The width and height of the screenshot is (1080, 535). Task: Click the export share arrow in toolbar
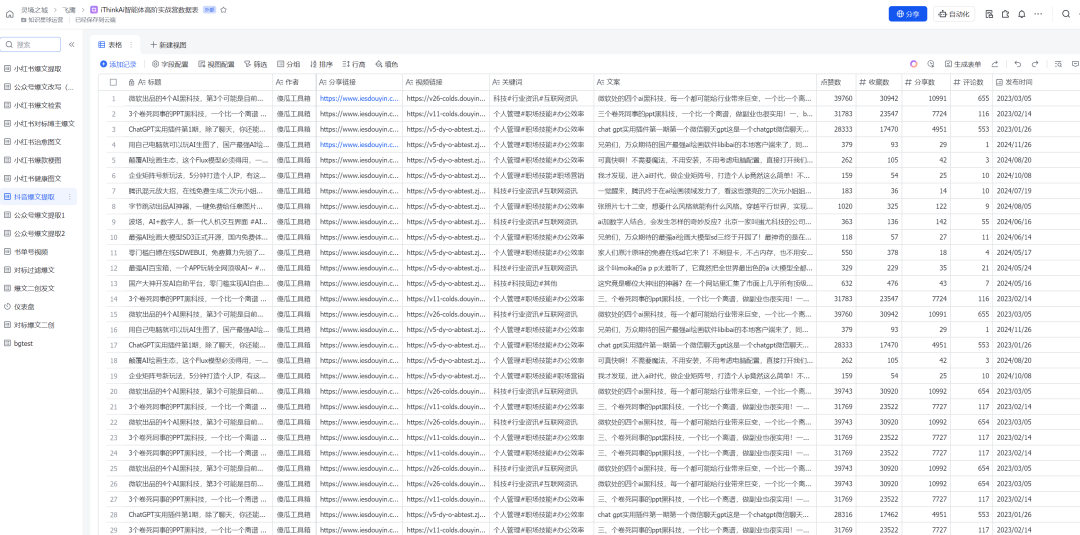pyautogui.click(x=995, y=64)
